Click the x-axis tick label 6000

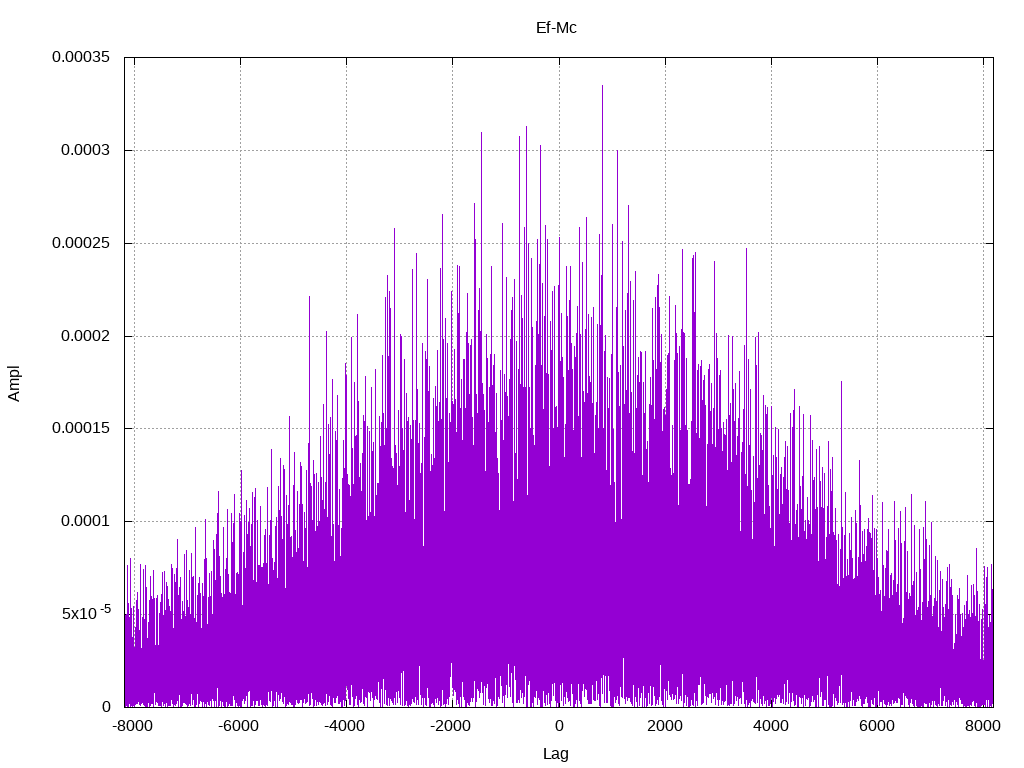[x=876, y=726]
